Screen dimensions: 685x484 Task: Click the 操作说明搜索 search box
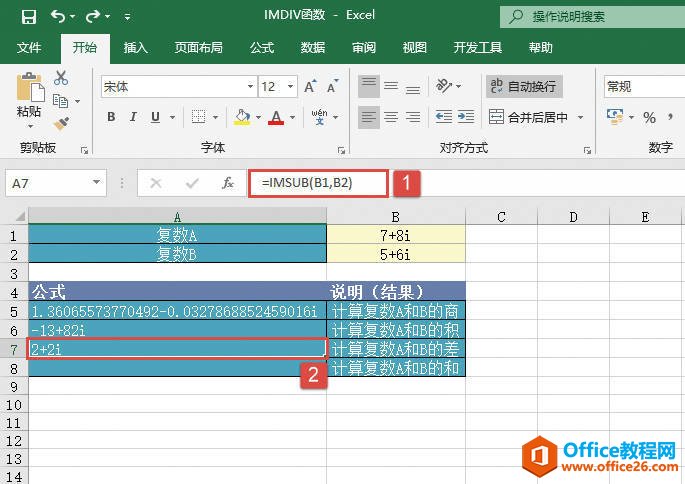click(x=592, y=17)
